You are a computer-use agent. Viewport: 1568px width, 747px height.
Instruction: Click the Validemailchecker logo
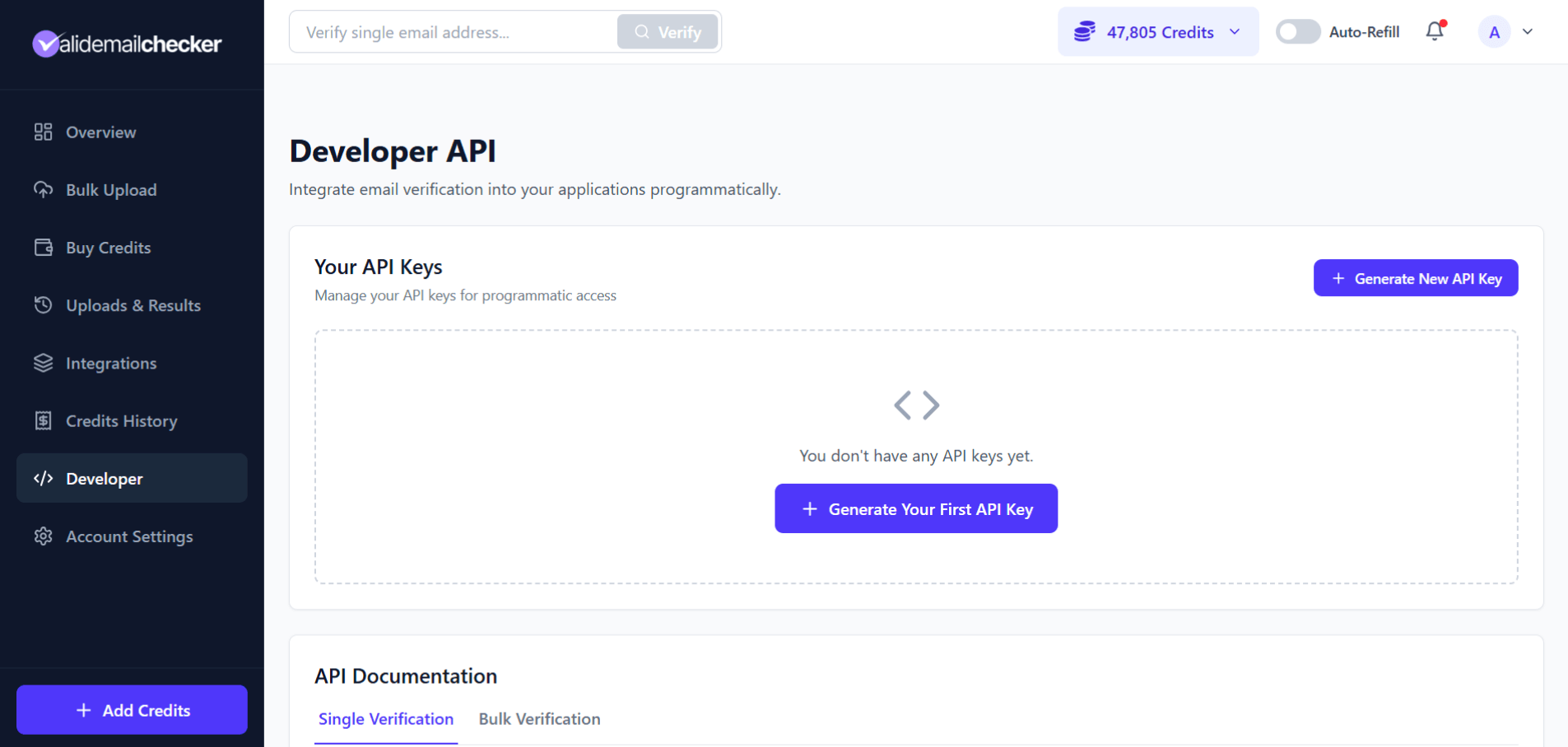[x=127, y=44]
